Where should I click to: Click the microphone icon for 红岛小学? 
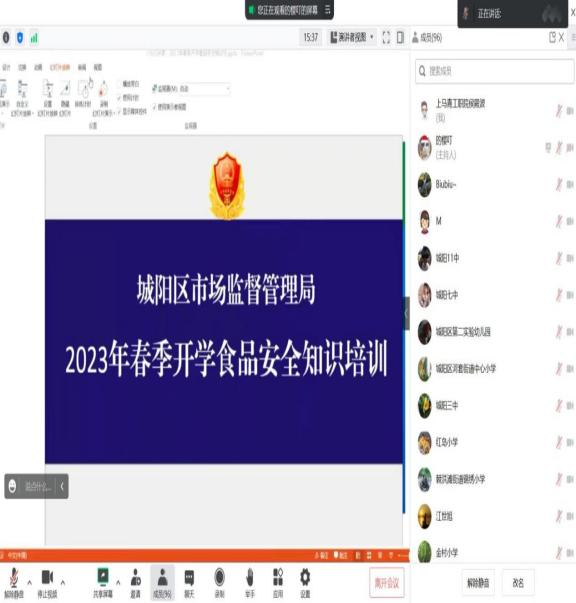click(559, 443)
